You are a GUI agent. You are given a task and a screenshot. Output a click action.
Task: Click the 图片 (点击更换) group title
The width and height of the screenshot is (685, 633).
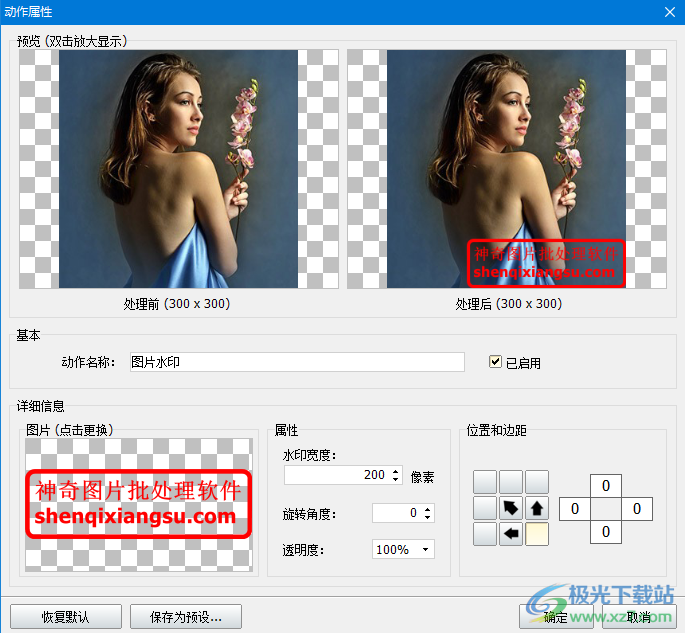[69, 430]
